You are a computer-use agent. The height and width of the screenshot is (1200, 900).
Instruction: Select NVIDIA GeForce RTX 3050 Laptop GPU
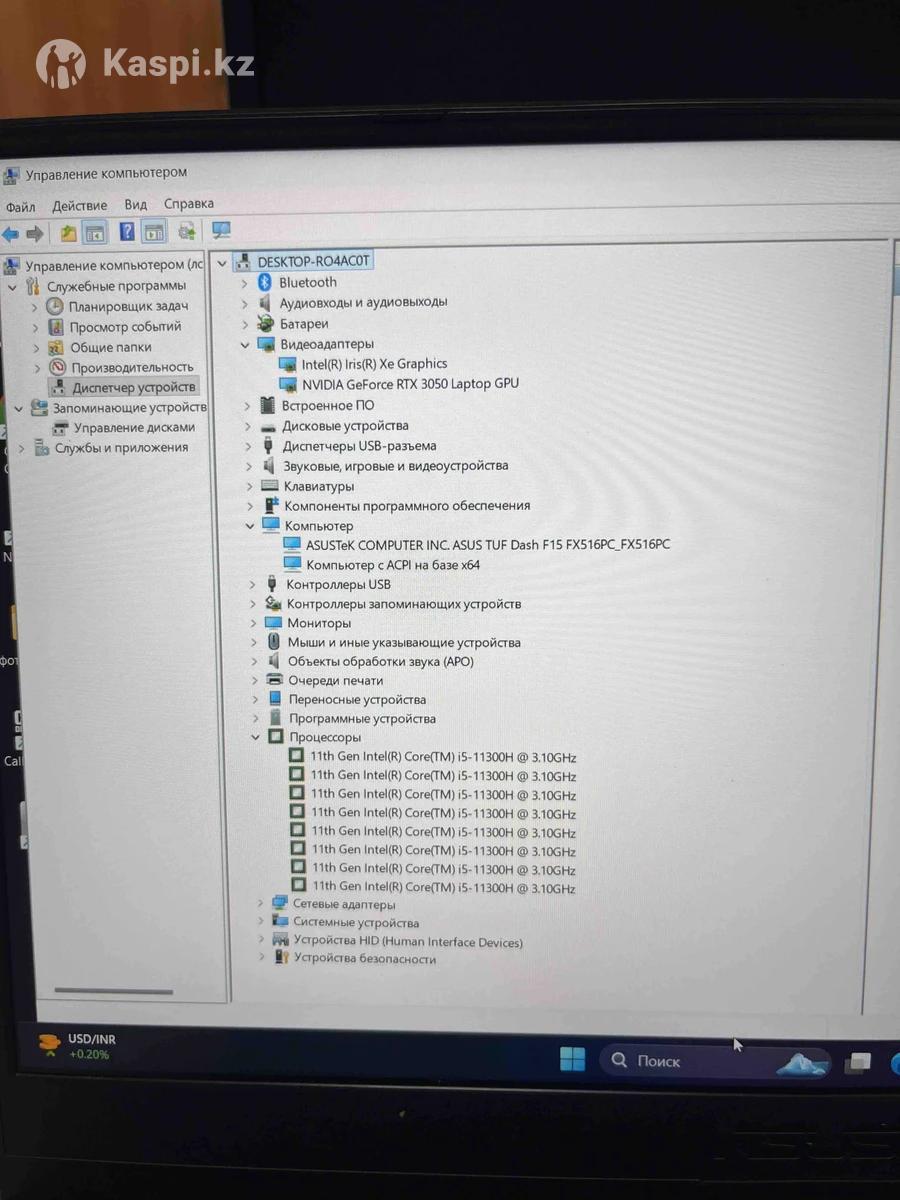[x=410, y=384]
